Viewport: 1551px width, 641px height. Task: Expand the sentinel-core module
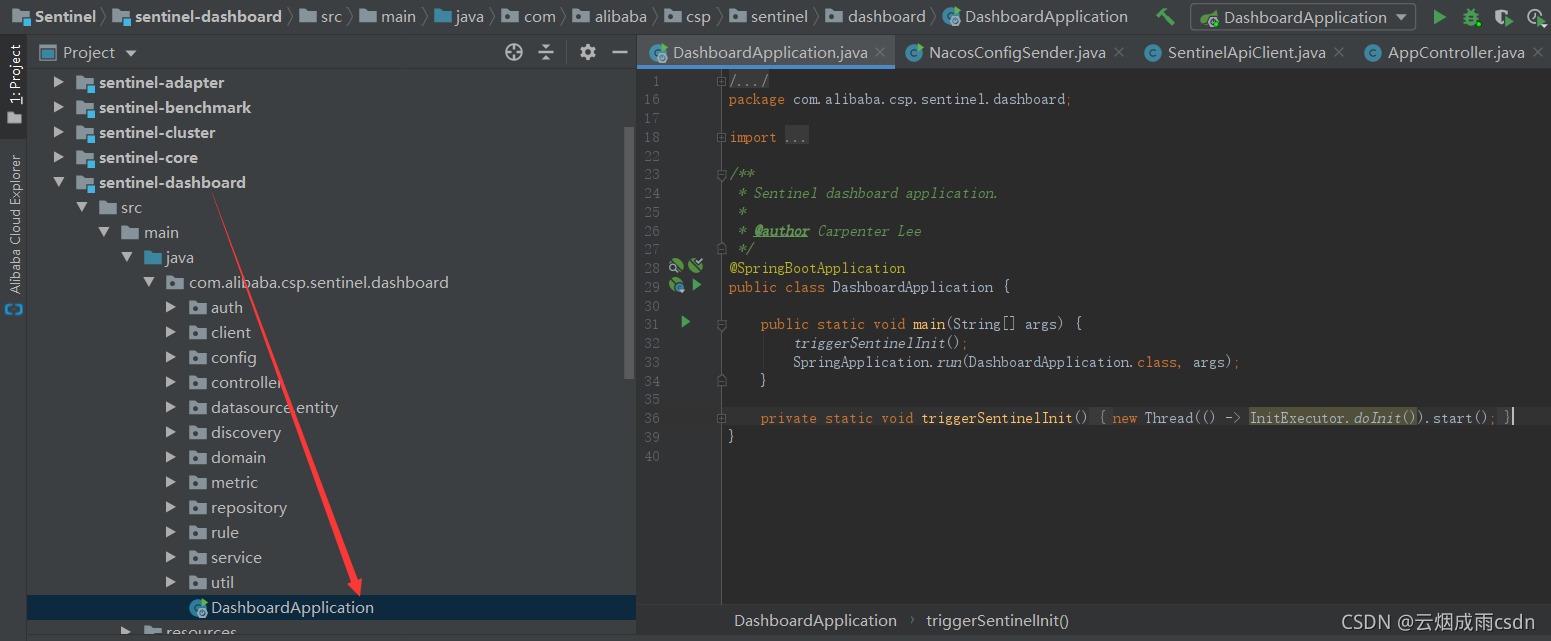(x=58, y=157)
